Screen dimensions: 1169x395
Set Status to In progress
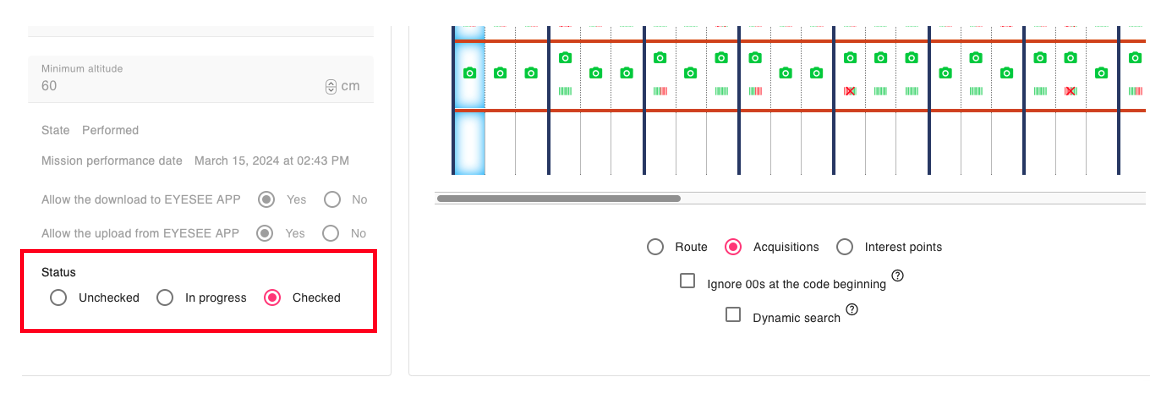click(x=165, y=298)
